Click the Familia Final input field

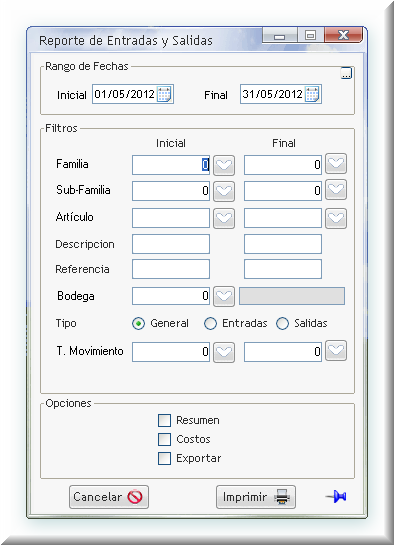click(283, 165)
